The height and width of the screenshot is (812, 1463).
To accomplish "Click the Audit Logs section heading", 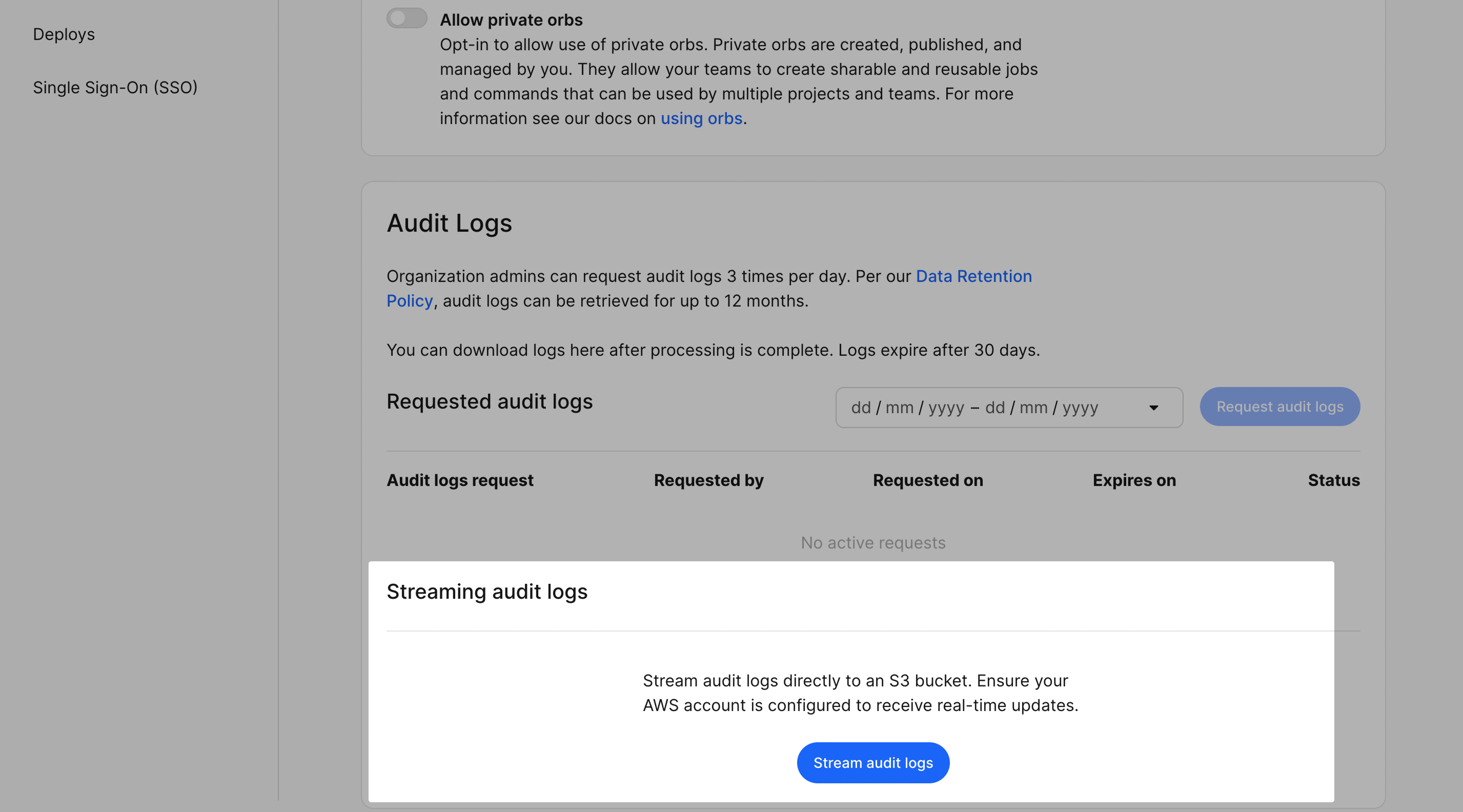I will pos(449,223).
